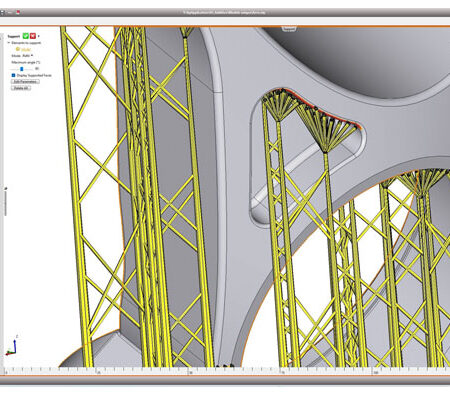Screen dimensions: 450x395
Task: Toggle the Display Supported Faces checkbox
Action: 13,75
